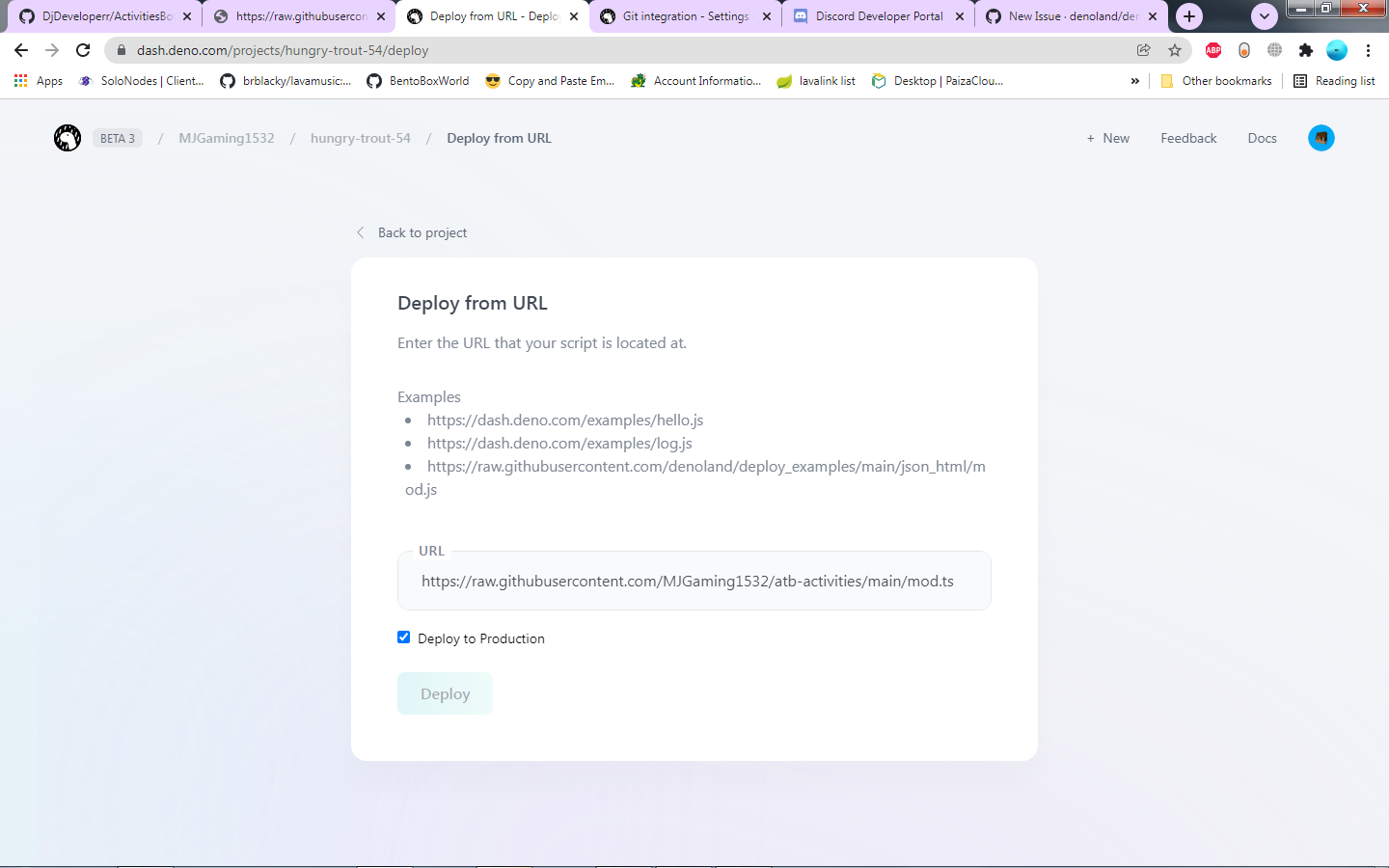Open the hello.js example link

[x=565, y=420]
